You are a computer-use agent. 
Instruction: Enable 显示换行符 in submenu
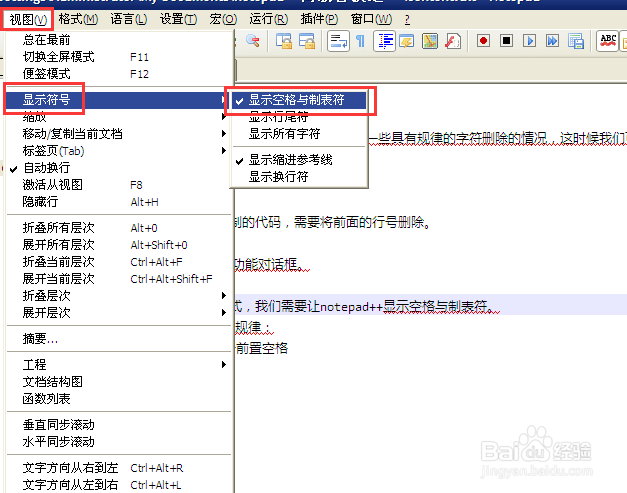pyautogui.click(x=299, y=177)
